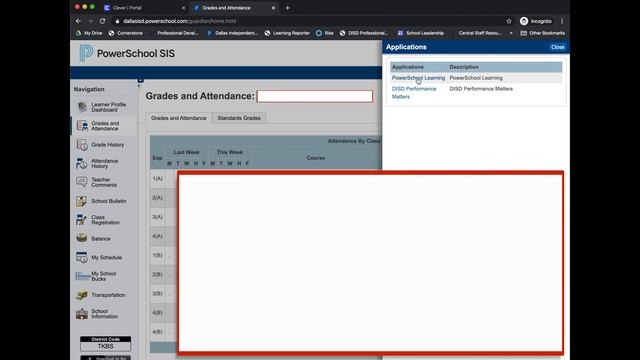Open My Schedule icon
This screenshot has width=640, height=360.
tap(82, 257)
